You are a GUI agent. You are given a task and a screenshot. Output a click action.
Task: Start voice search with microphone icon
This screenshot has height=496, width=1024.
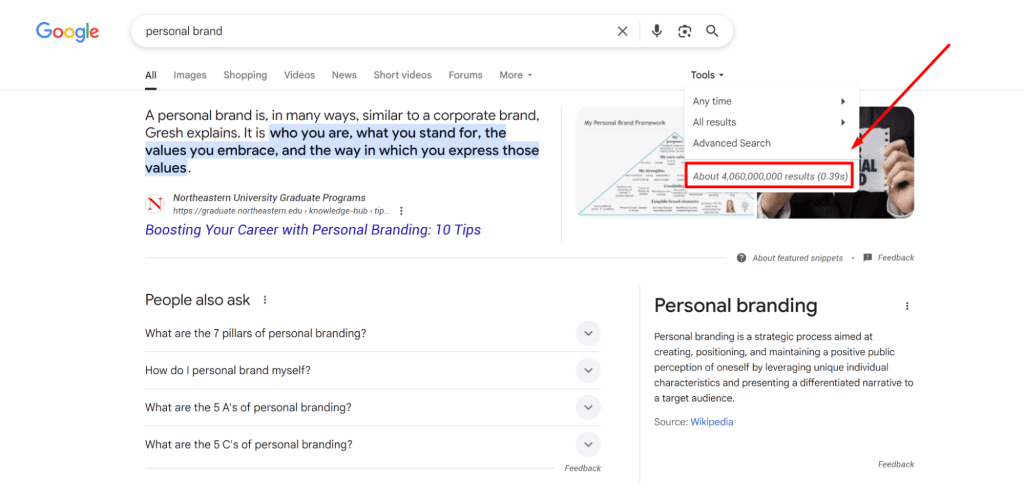pyautogui.click(x=657, y=31)
